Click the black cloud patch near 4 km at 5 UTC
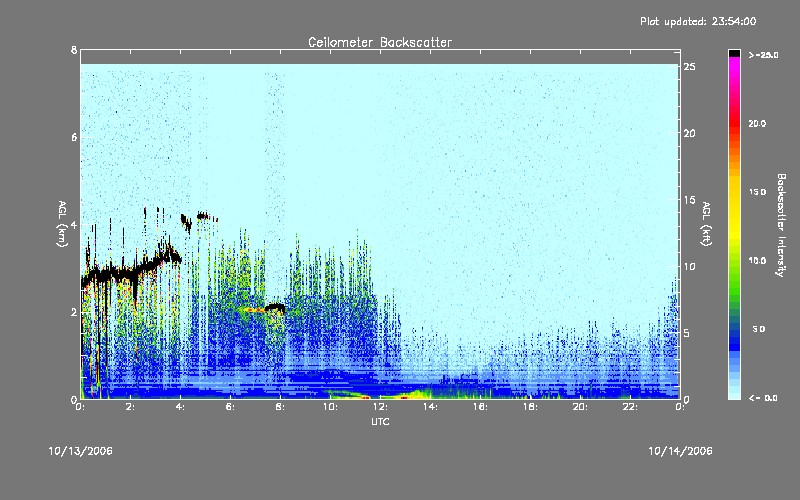Image resolution: width=800 pixels, height=500 pixels. click(203, 216)
